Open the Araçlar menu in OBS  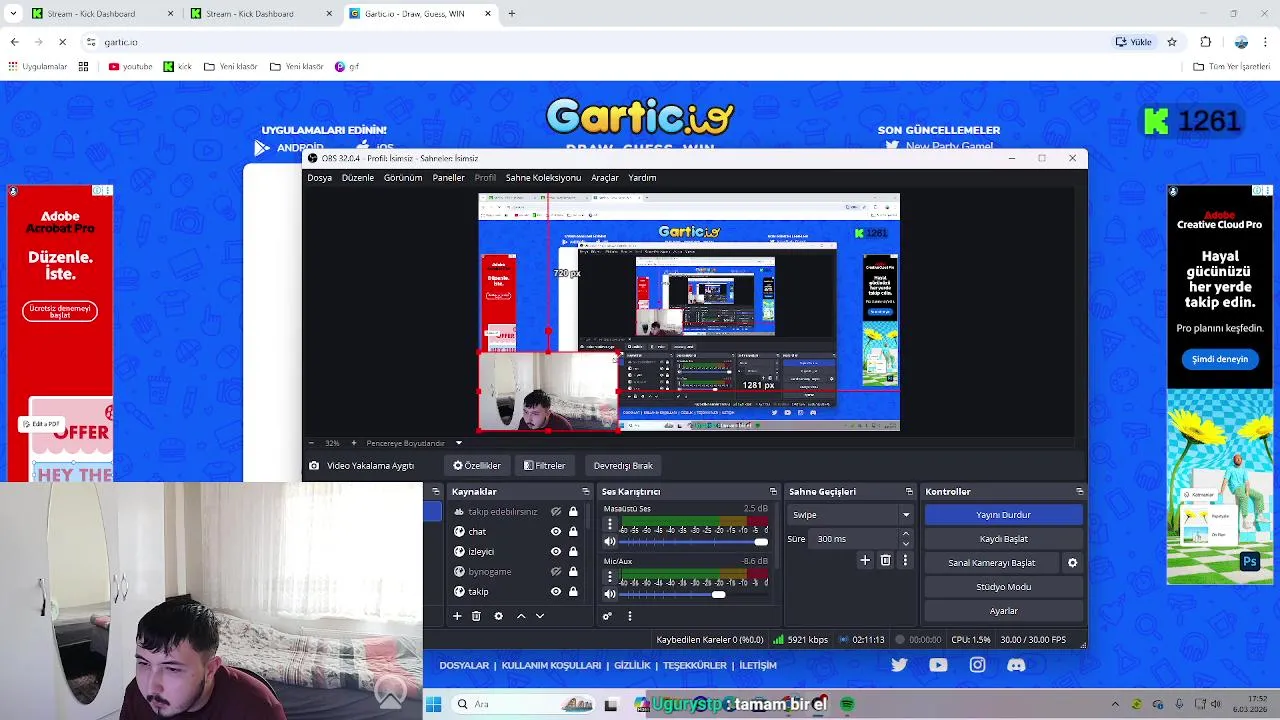[x=605, y=178]
